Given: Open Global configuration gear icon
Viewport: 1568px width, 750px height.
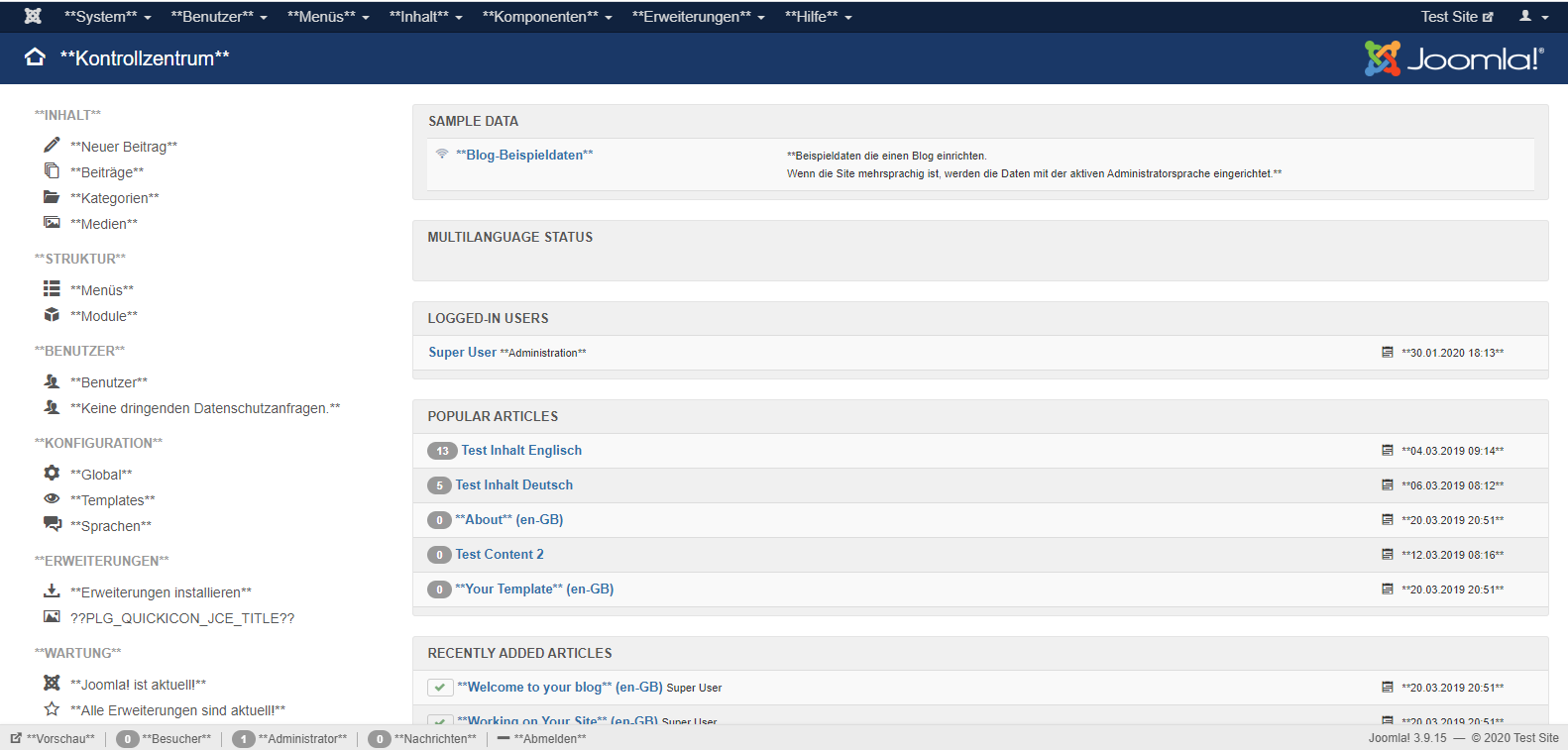Looking at the screenshot, I should click(x=52, y=474).
